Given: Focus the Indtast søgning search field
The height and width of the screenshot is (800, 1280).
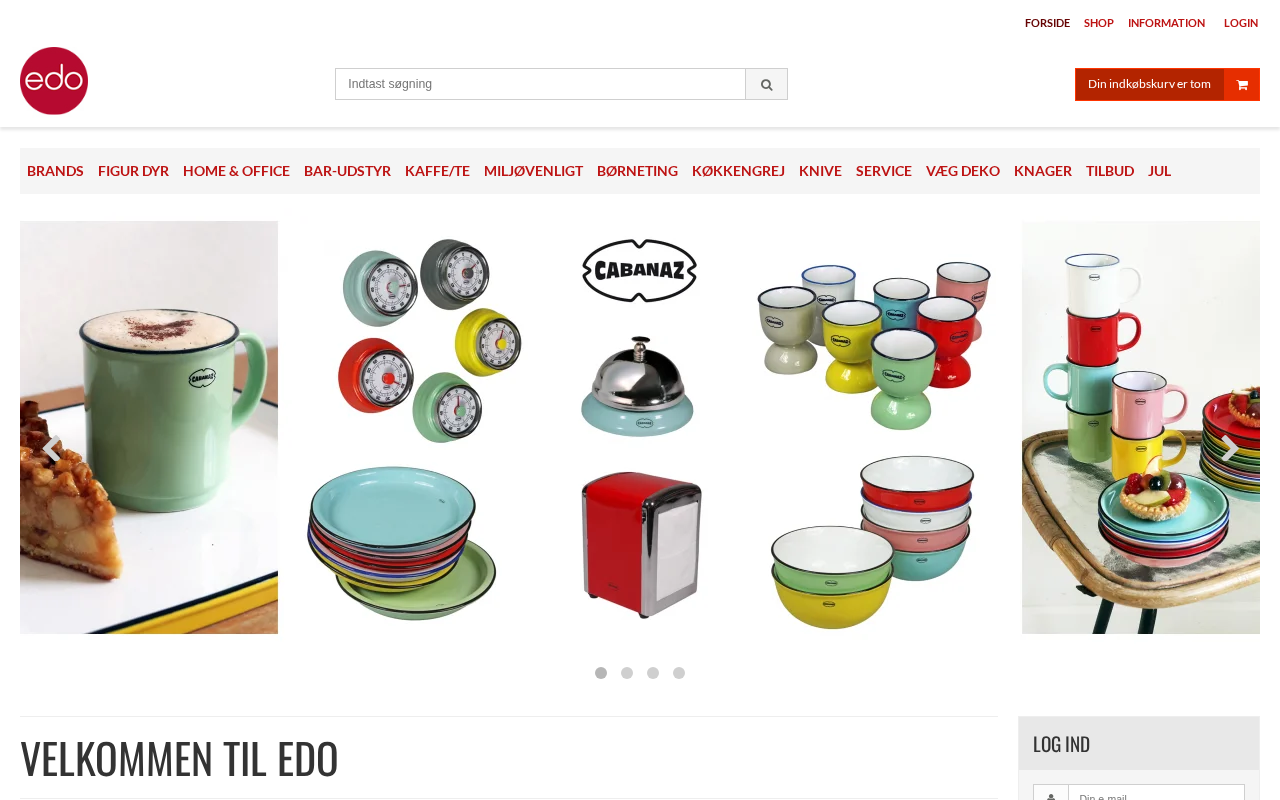Looking at the screenshot, I should (540, 84).
